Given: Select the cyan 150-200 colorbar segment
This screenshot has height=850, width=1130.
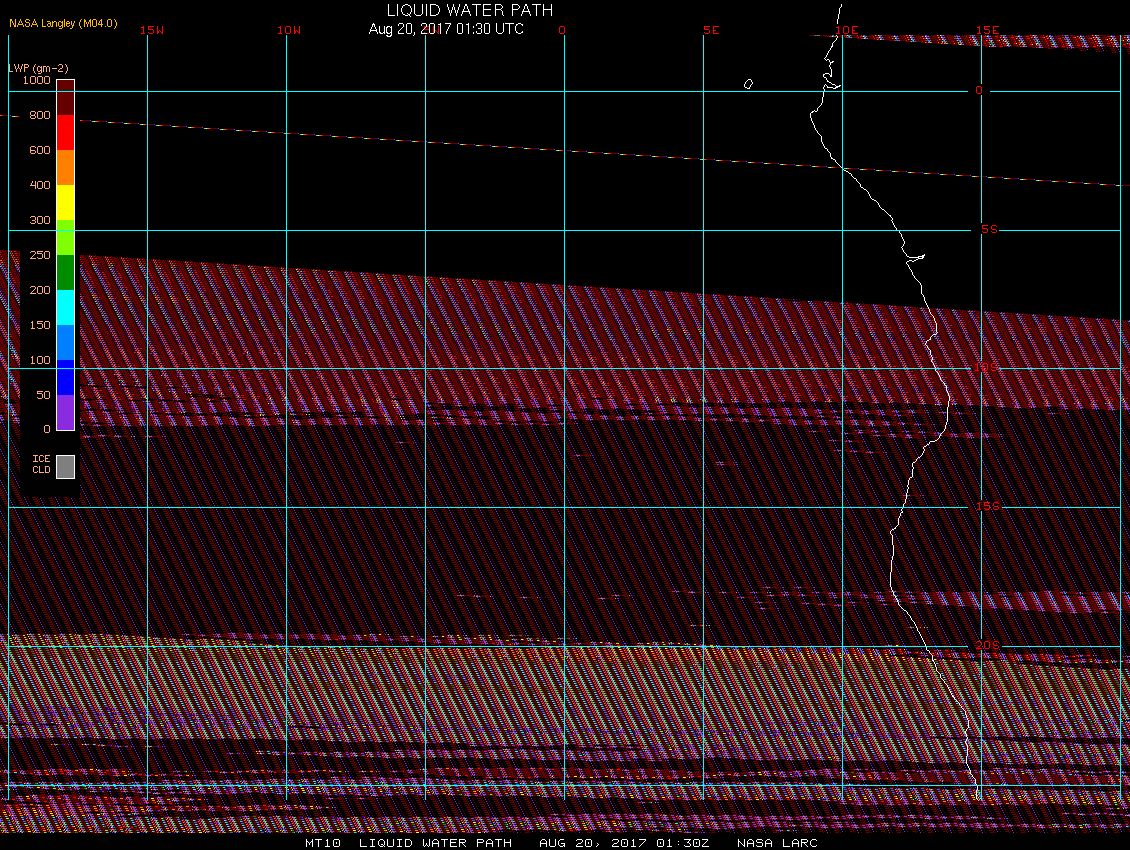Looking at the screenshot, I should (65, 307).
